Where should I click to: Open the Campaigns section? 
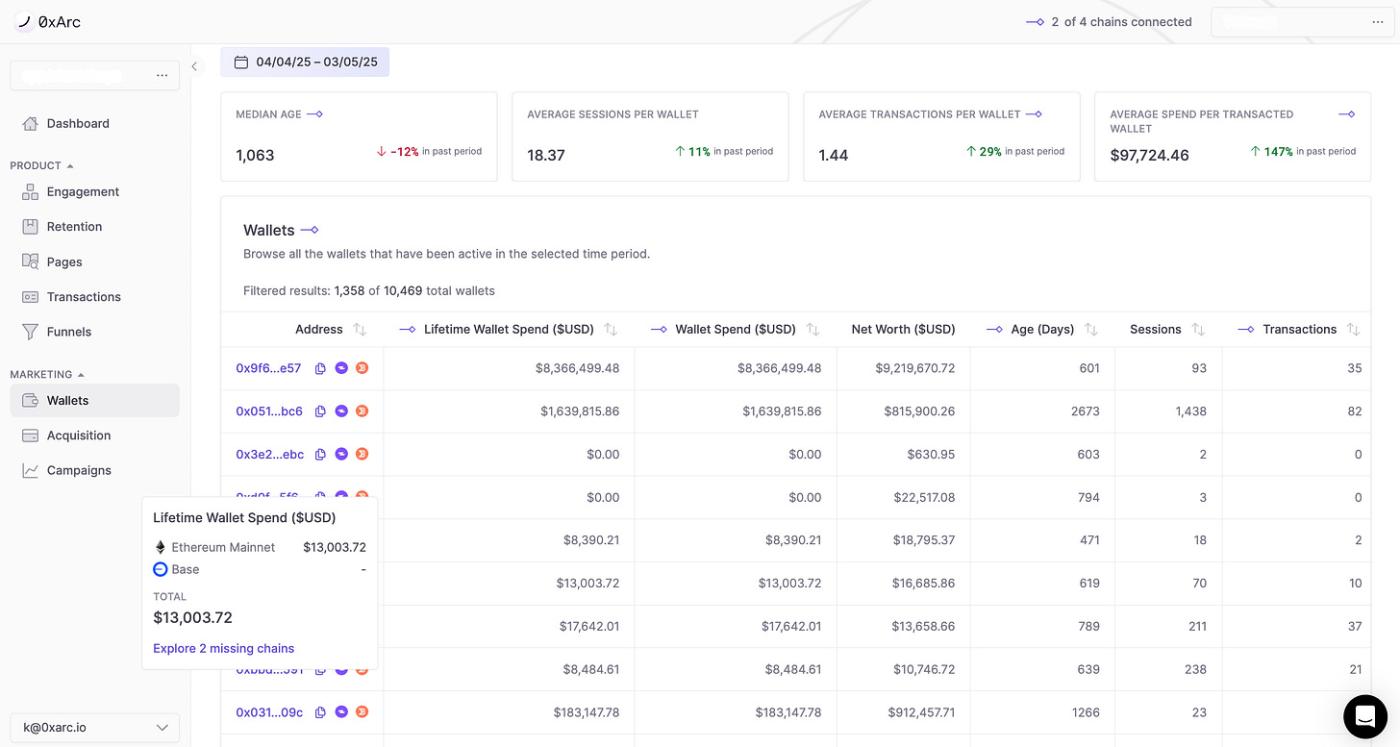coord(78,471)
